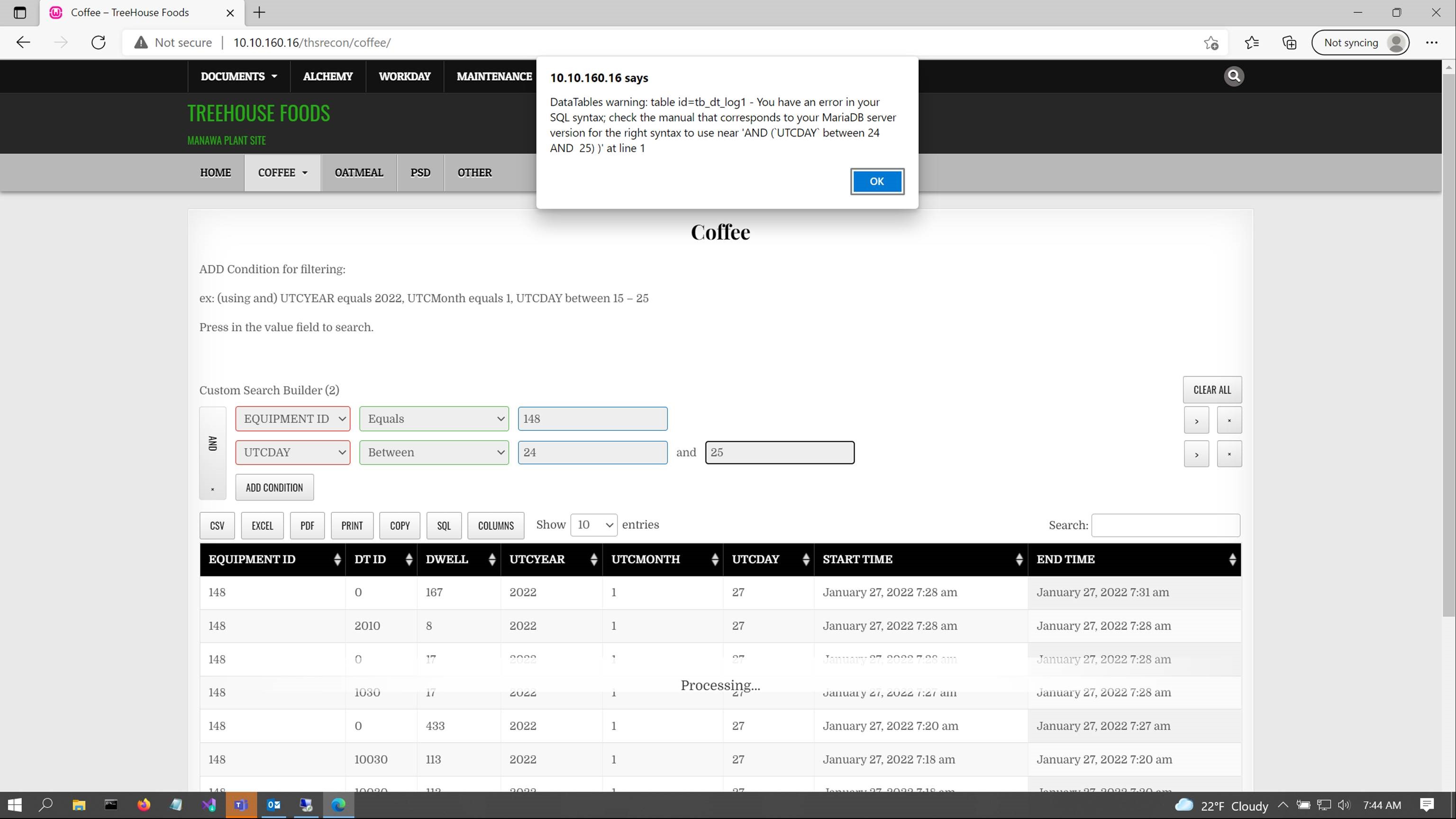Open Firefox from the taskbar
This screenshot has height=819, width=1456.
144,805
